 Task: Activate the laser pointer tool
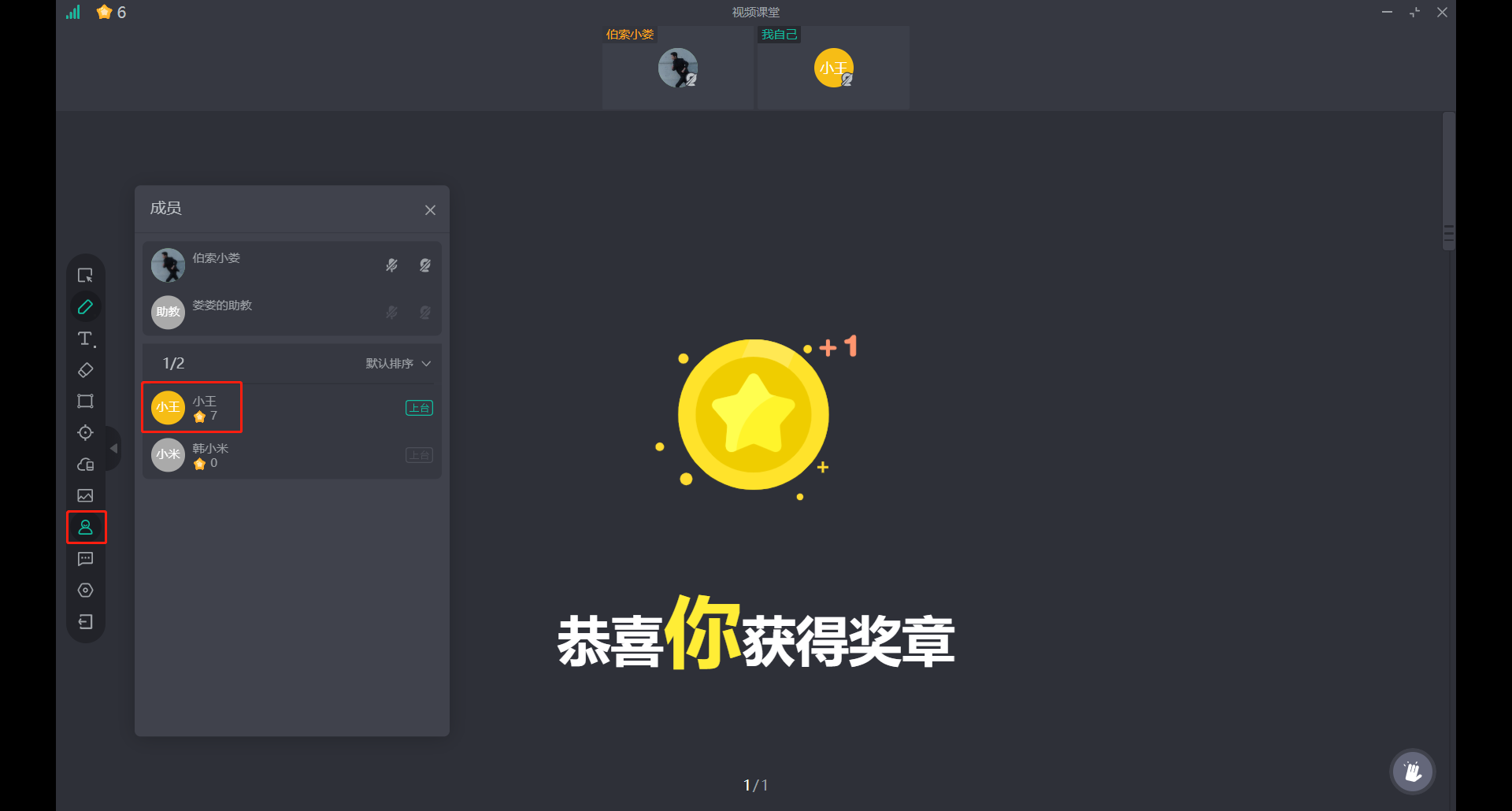[x=86, y=433]
